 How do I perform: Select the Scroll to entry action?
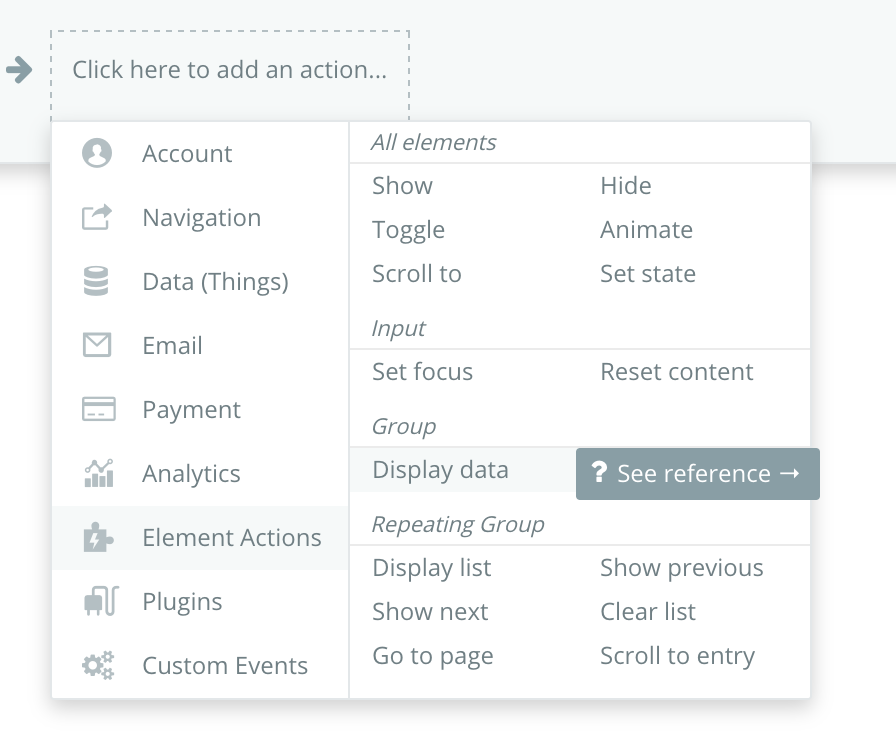click(x=677, y=656)
